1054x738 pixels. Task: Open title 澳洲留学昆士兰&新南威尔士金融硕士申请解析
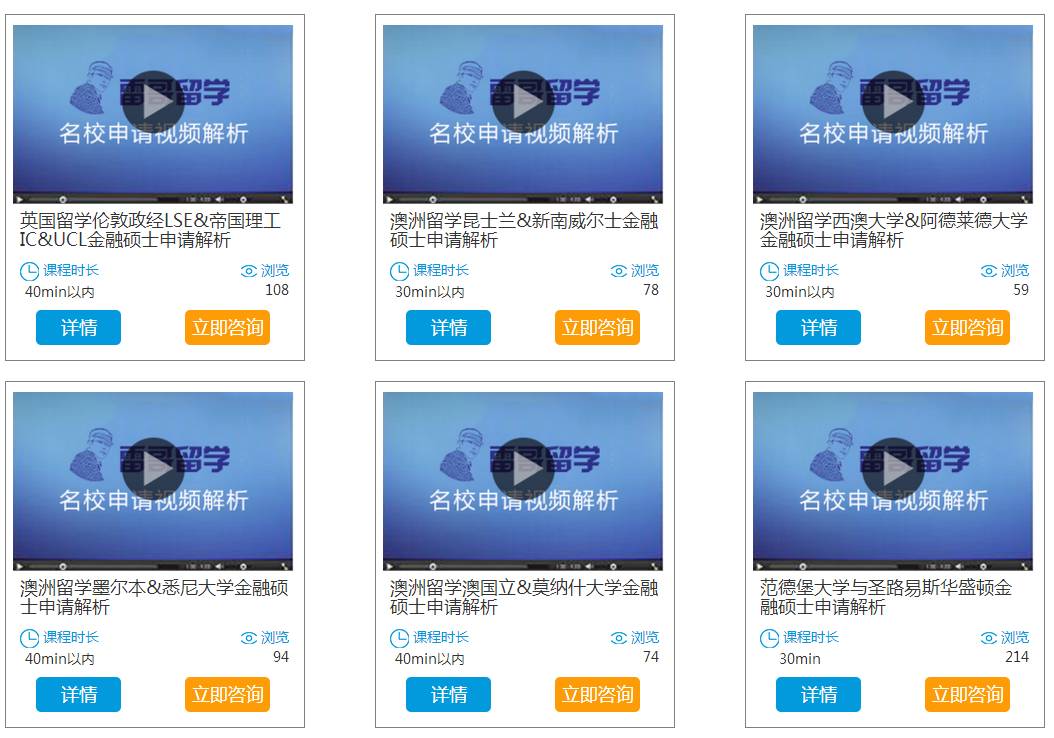click(x=524, y=230)
